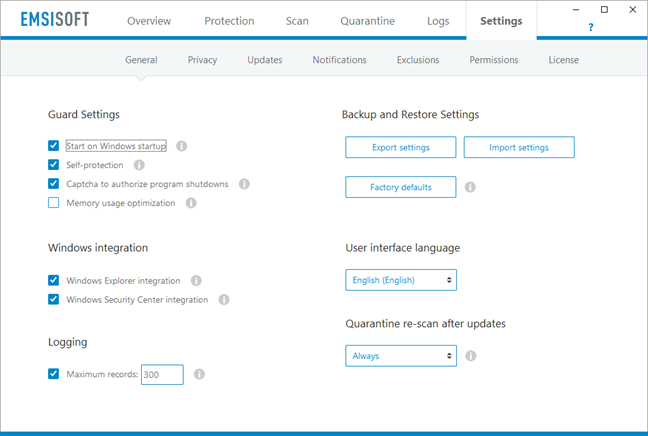This screenshot has height=436, width=648.
Task: Open the Quarantine tab
Action: 367,21
